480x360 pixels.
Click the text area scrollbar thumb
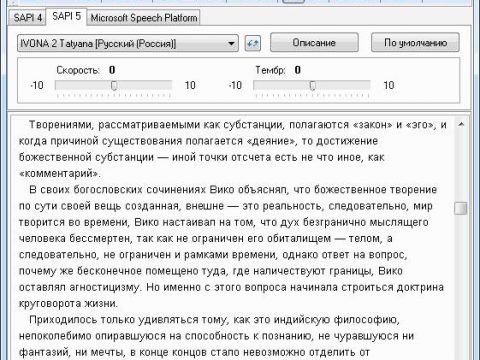click(x=461, y=208)
